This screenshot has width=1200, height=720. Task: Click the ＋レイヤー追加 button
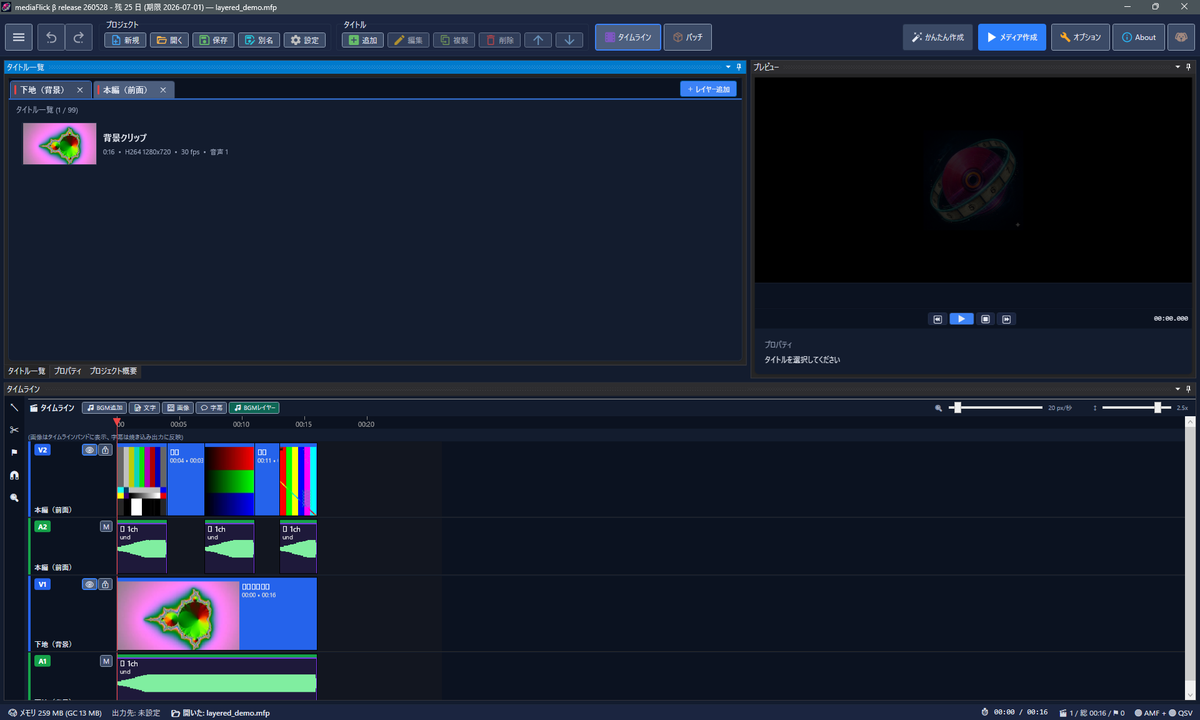pyautogui.click(x=708, y=89)
